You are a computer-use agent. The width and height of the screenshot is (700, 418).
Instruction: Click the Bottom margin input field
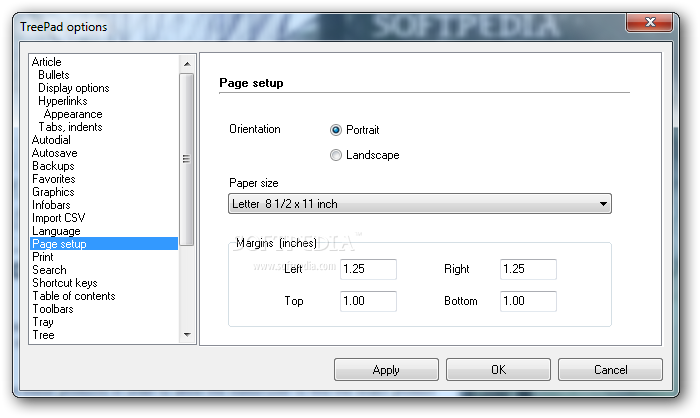[x=528, y=301]
